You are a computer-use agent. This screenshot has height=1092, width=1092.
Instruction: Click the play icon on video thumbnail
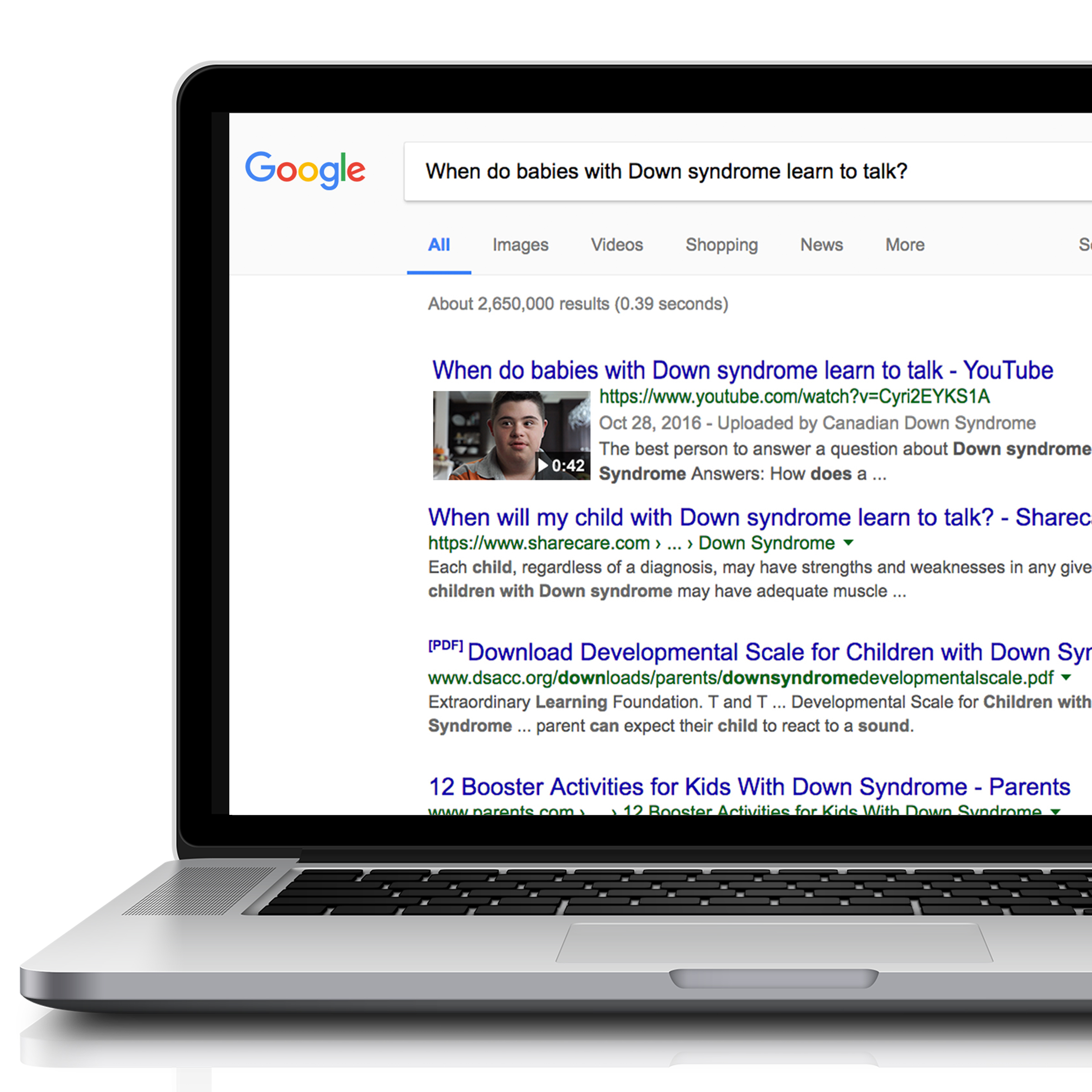click(x=543, y=465)
